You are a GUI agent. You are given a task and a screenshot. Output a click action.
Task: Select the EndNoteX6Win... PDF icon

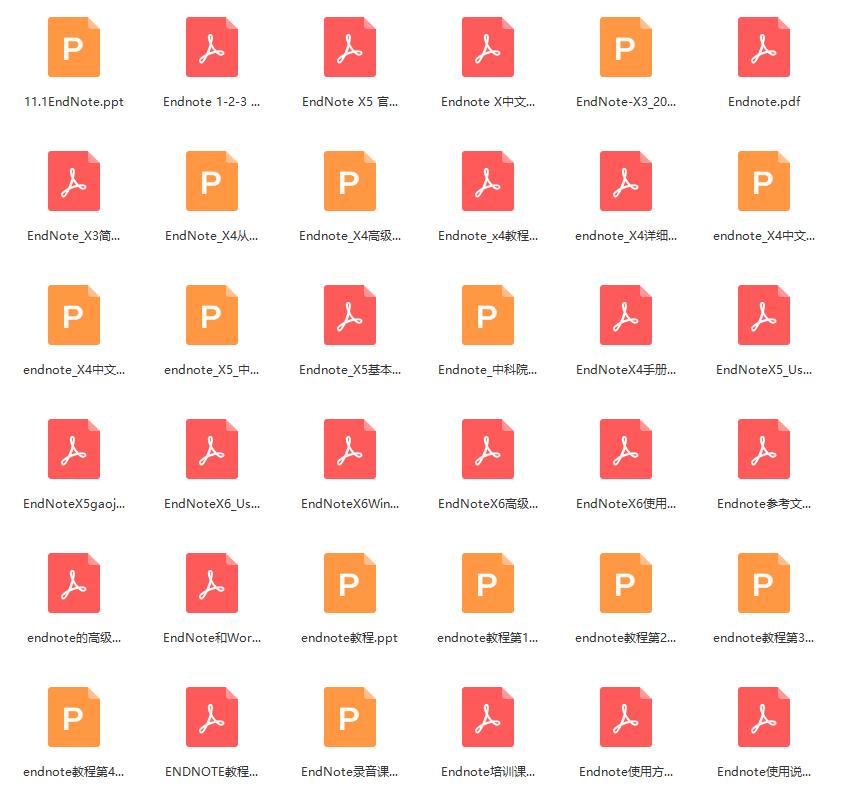coord(350,449)
